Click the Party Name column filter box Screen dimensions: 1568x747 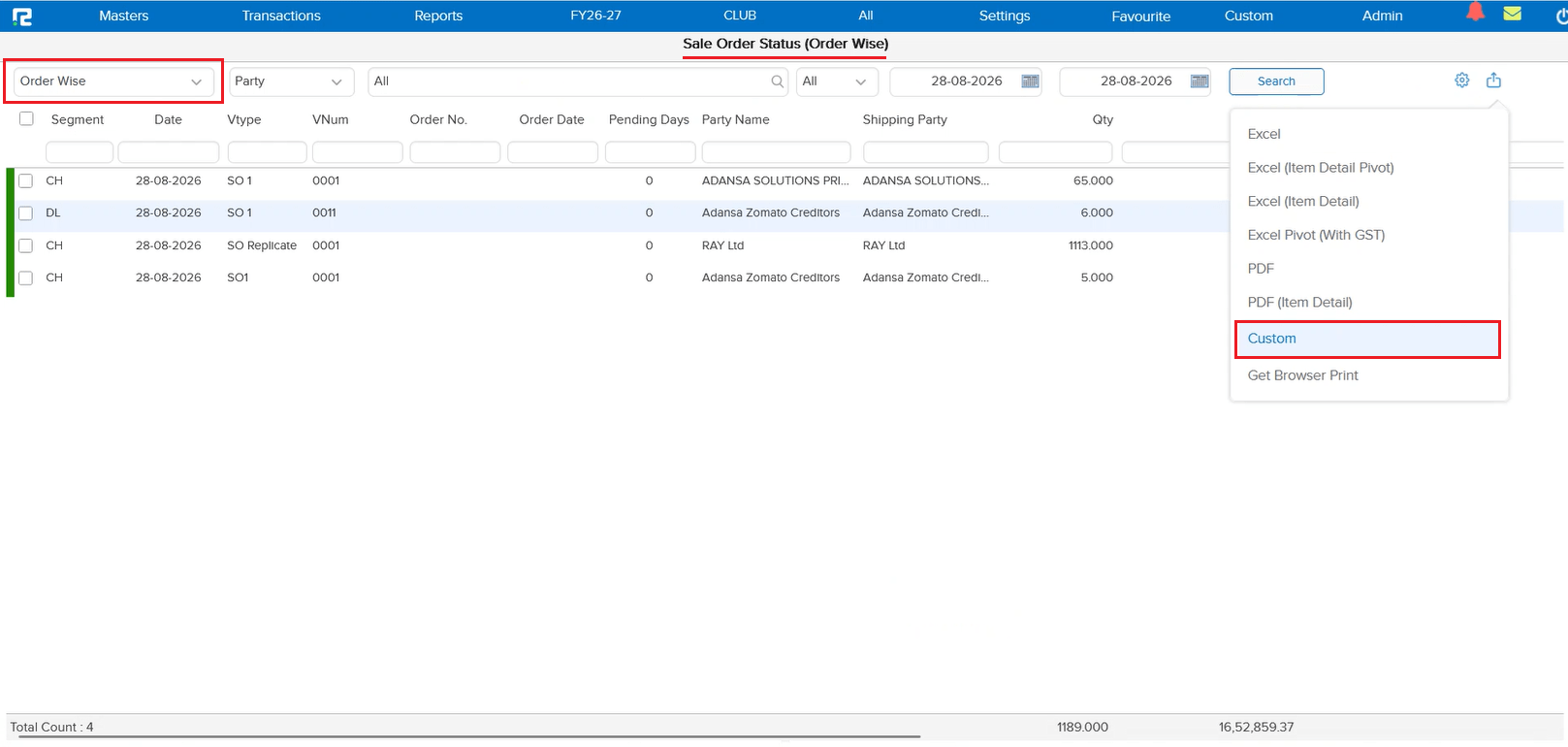tap(776, 152)
